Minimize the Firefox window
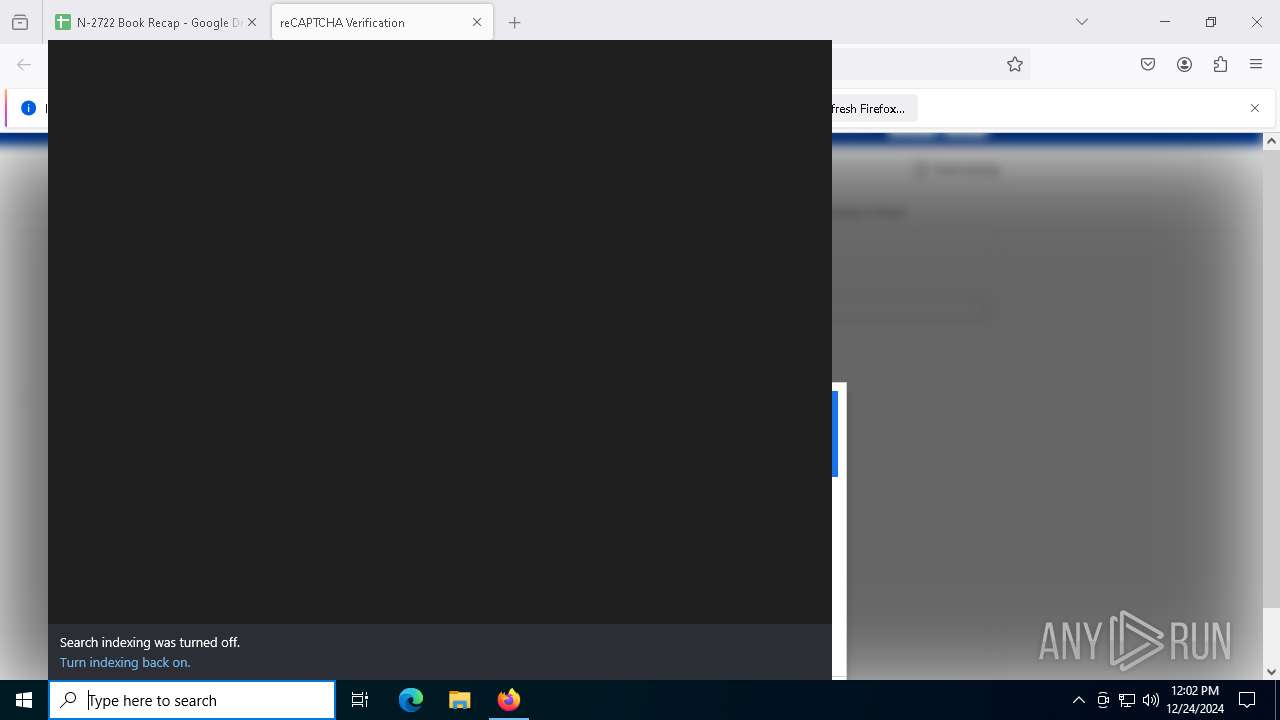Image resolution: width=1280 pixels, height=720 pixels. (x=1164, y=22)
